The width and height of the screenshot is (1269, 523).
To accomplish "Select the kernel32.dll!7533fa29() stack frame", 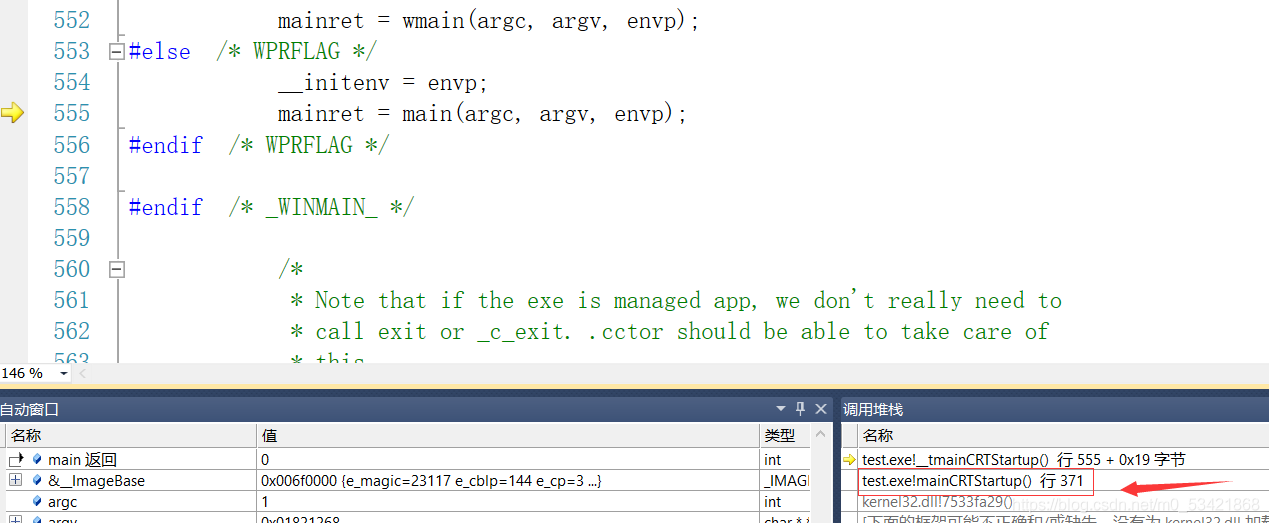I will (x=937, y=502).
